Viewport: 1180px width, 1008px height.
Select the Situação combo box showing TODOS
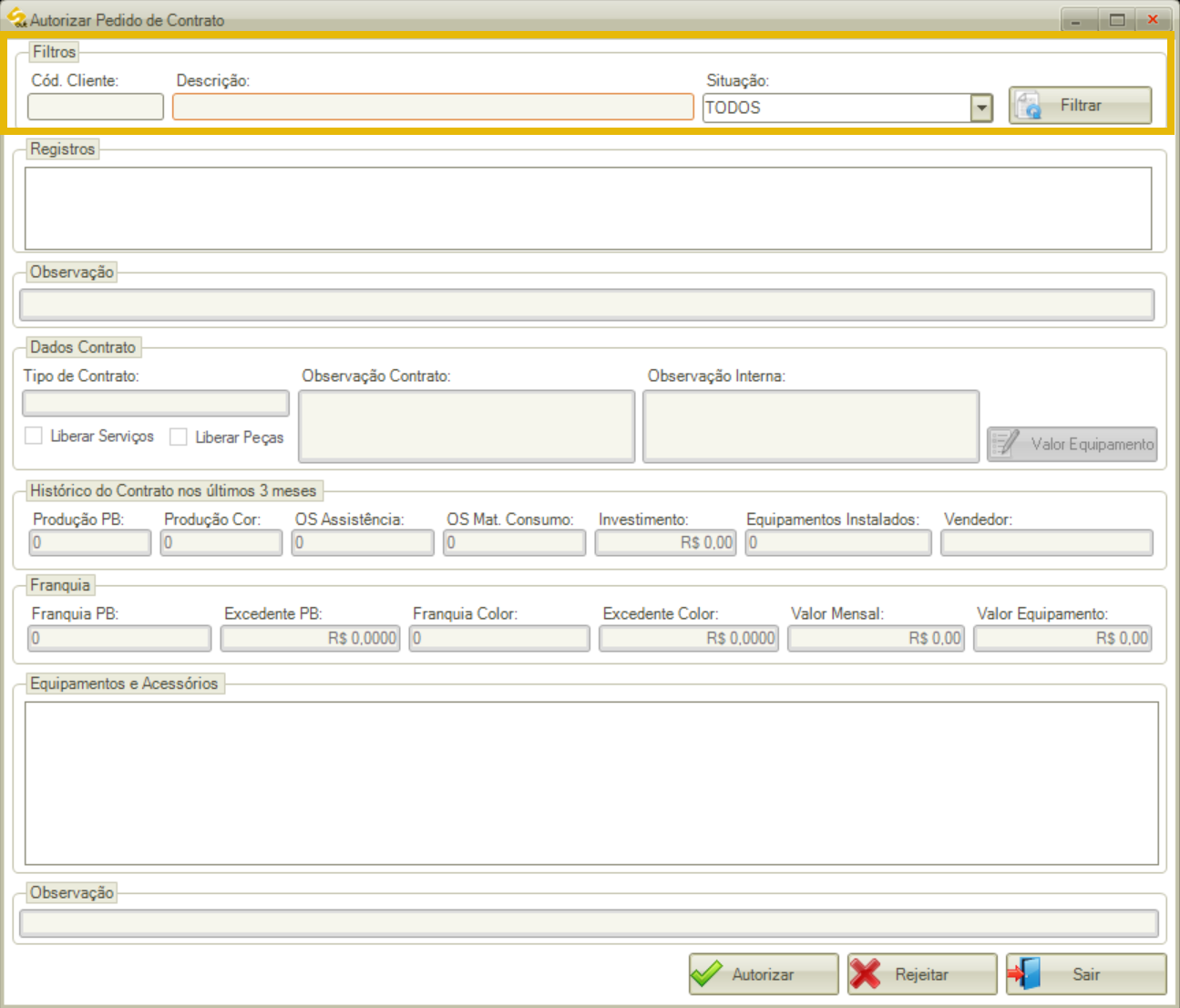click(847, 108)
